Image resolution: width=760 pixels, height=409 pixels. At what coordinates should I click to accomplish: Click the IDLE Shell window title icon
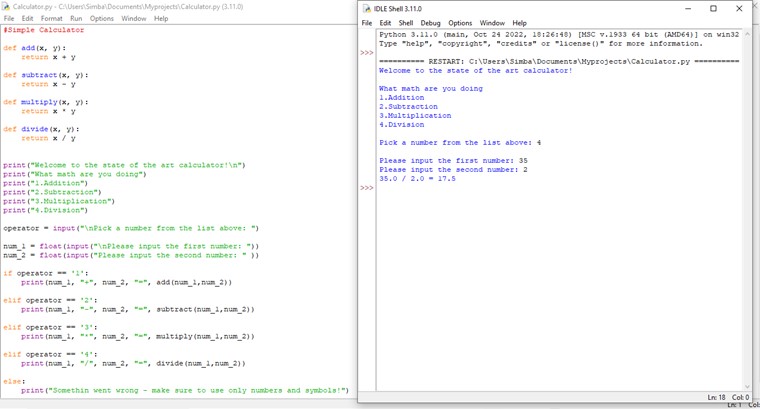pos(367,8)
